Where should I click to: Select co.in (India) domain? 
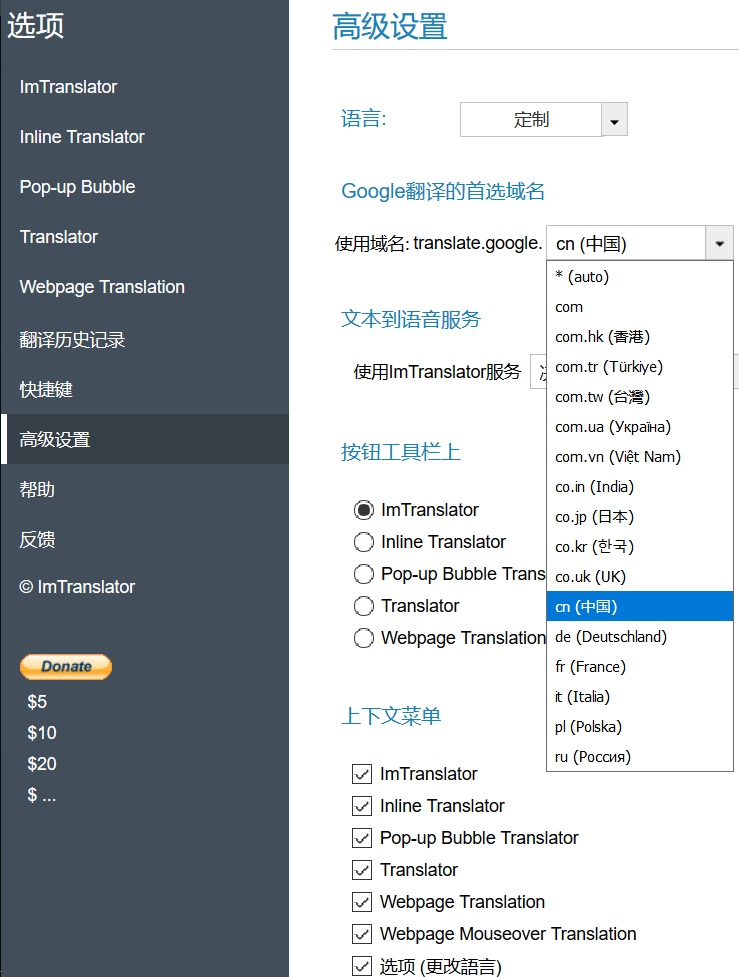(x=640, y=487)
